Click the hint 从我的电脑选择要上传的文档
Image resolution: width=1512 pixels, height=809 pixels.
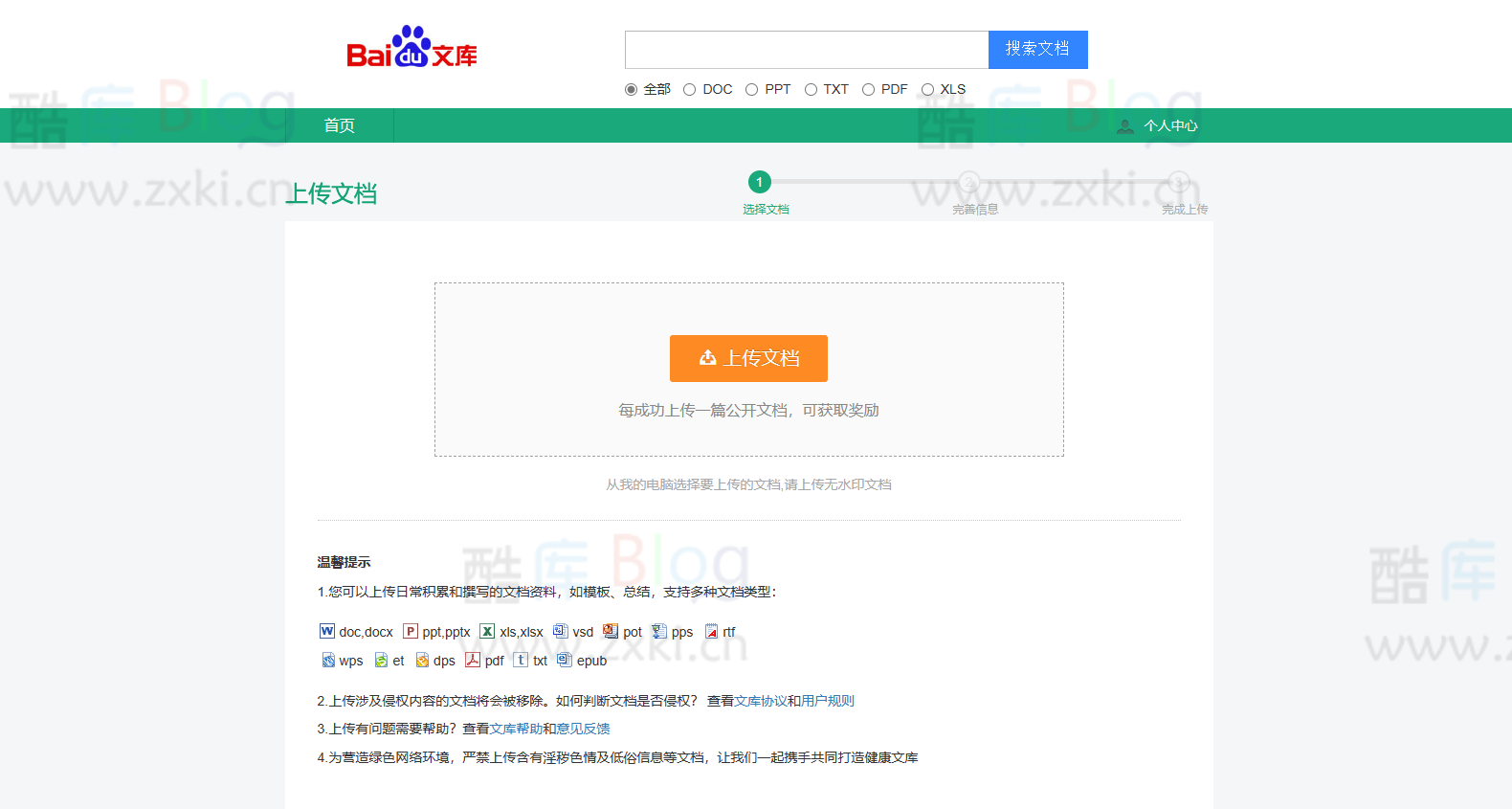pos(748,484)
